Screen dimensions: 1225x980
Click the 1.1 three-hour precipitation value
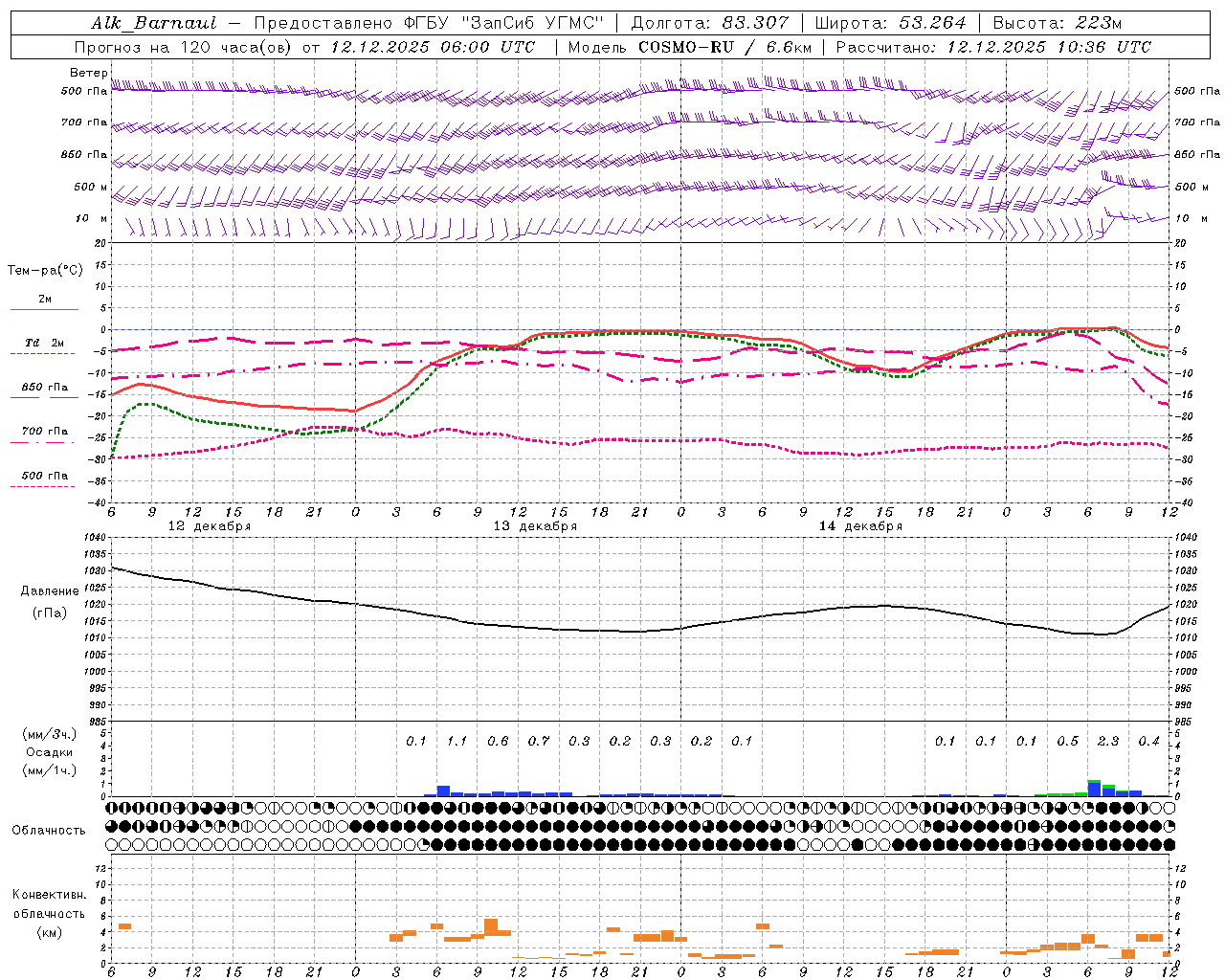coord(457,742)
